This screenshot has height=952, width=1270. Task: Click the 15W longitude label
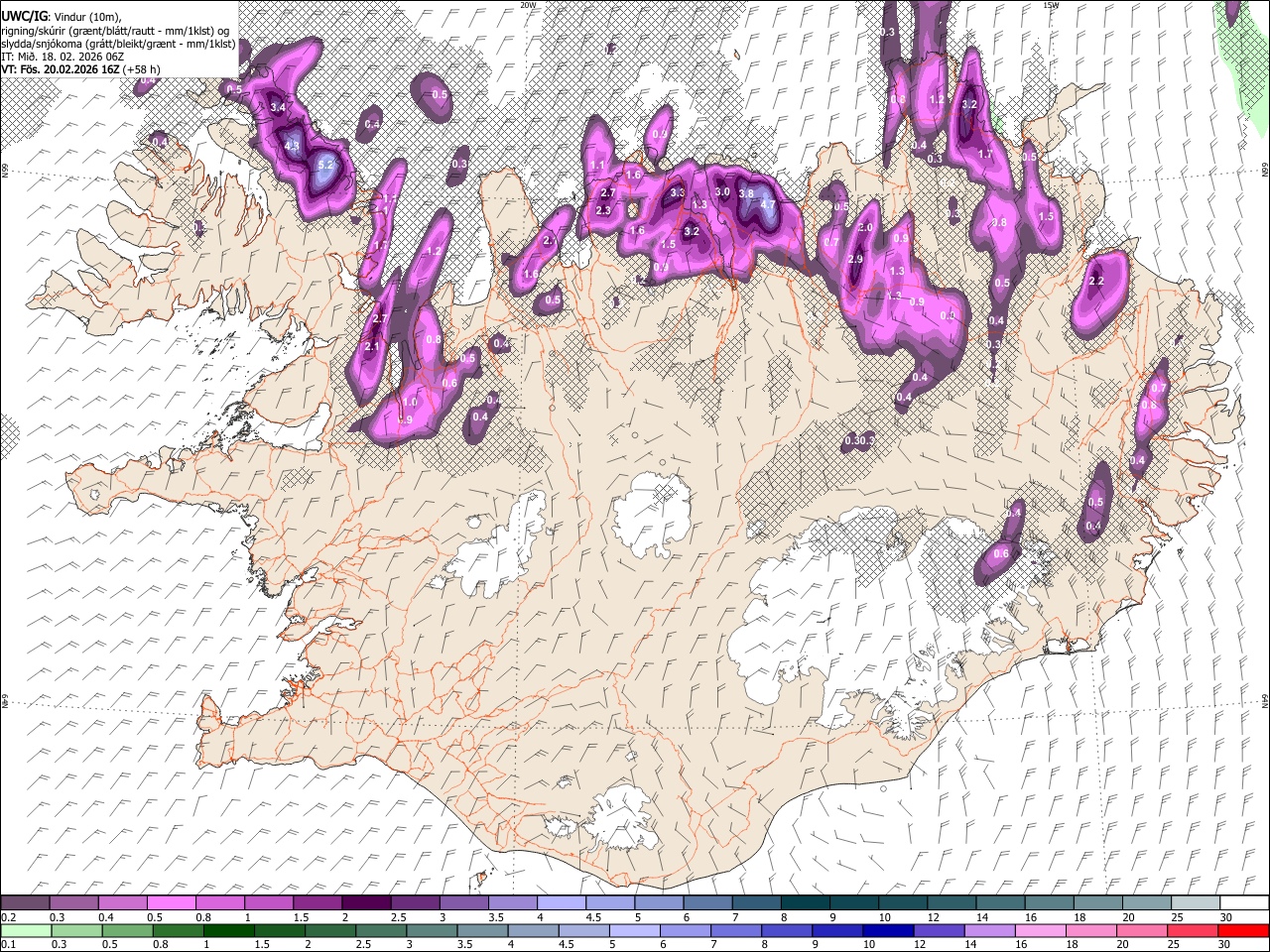point(1051,5)
